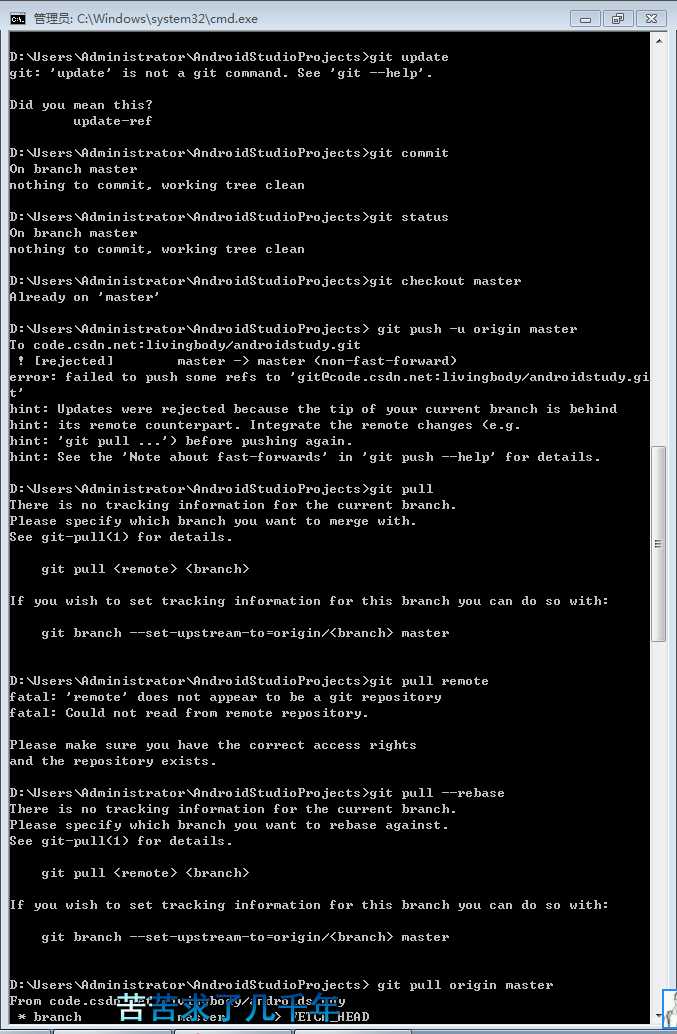Click the scrollbar track above the thumb
The height and width of the screenshot is (1034, 677).
[659, 247]
